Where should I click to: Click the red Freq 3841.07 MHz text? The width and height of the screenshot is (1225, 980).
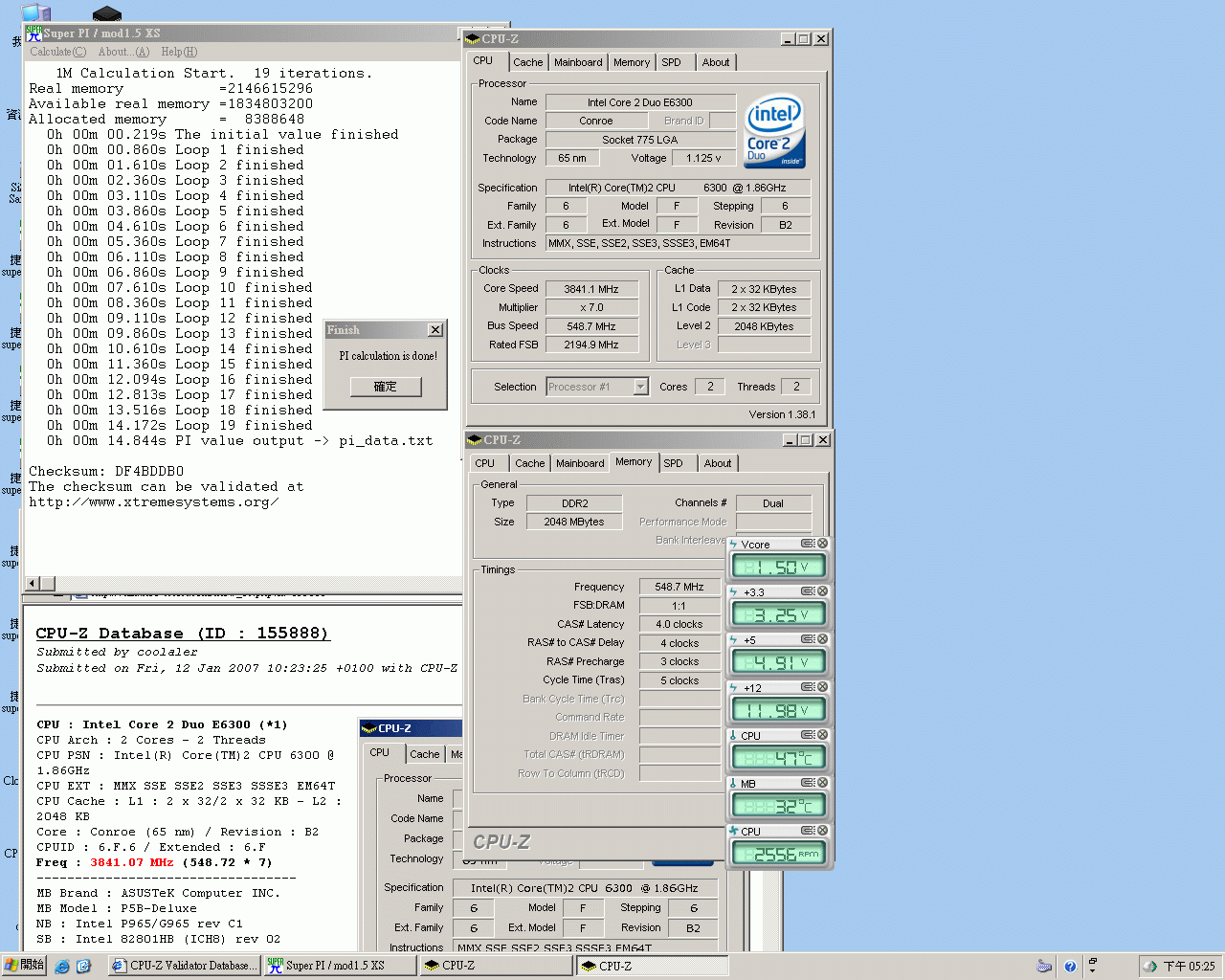coord(132,862)
